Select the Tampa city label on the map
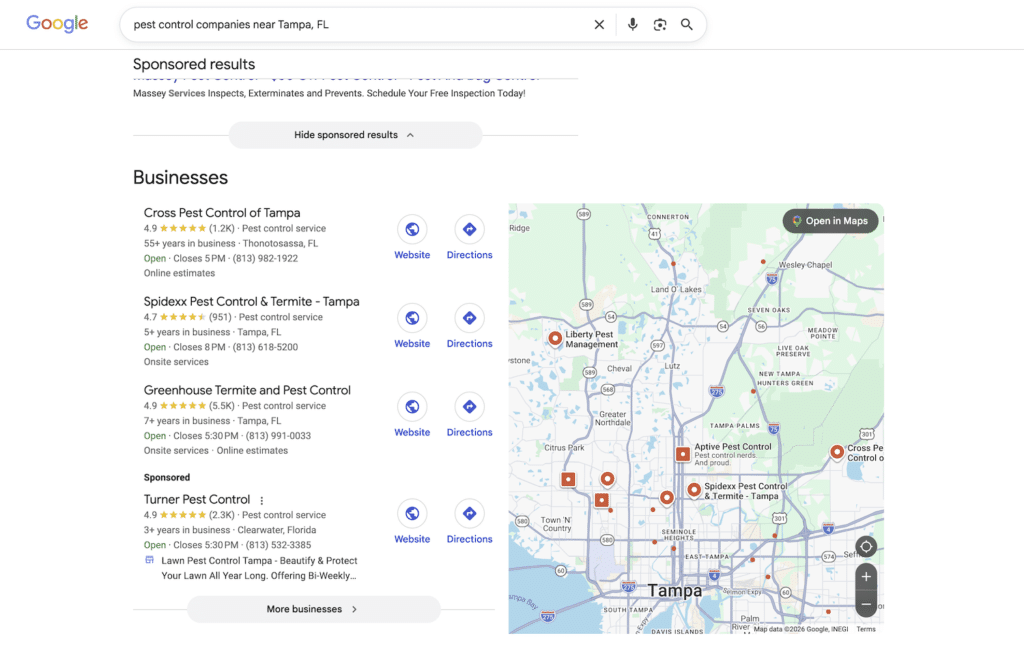 click(x=675, y=591)
